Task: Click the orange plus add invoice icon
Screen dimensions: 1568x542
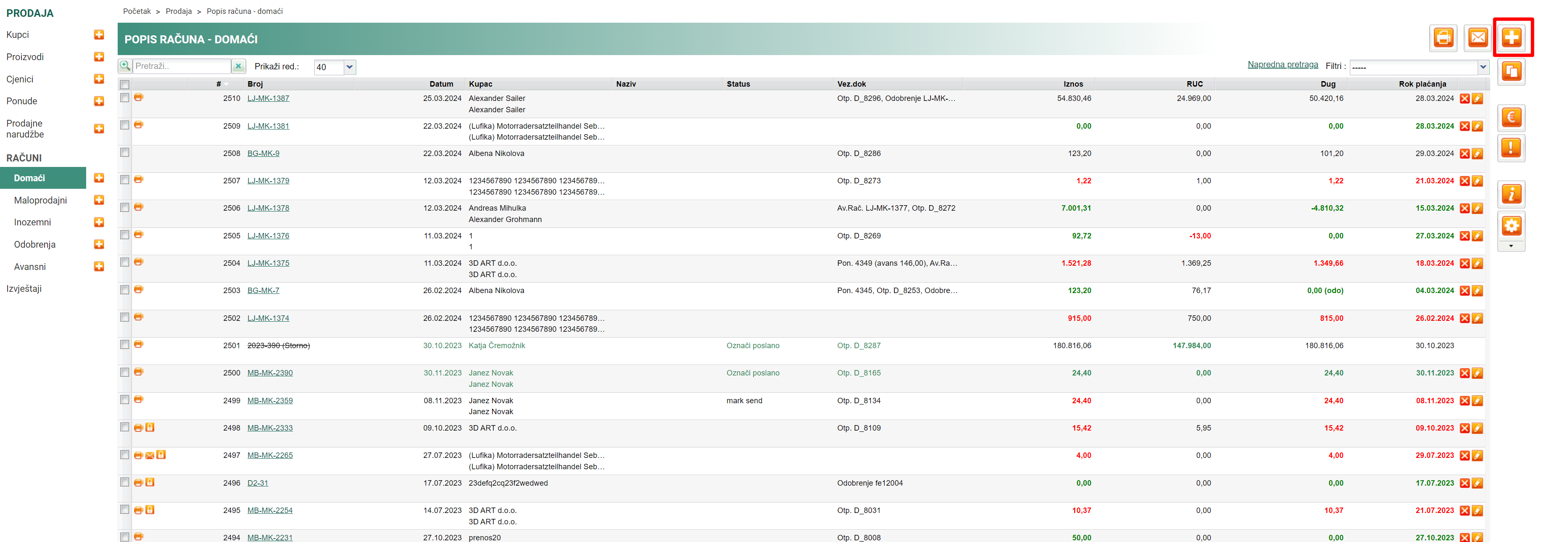Action: [x=1511, y=38]
